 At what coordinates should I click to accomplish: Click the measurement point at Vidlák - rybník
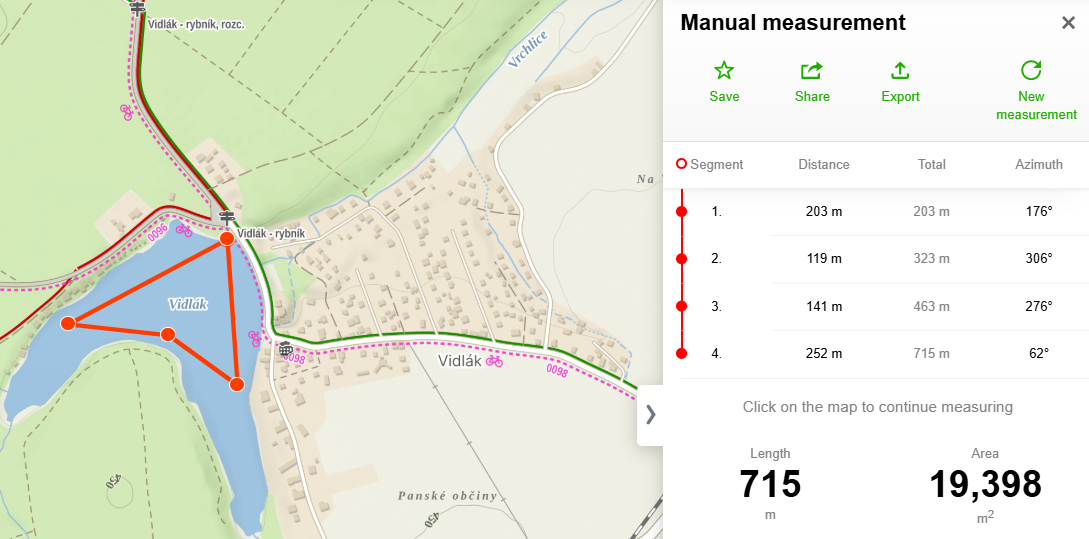(x=227, y=239)
